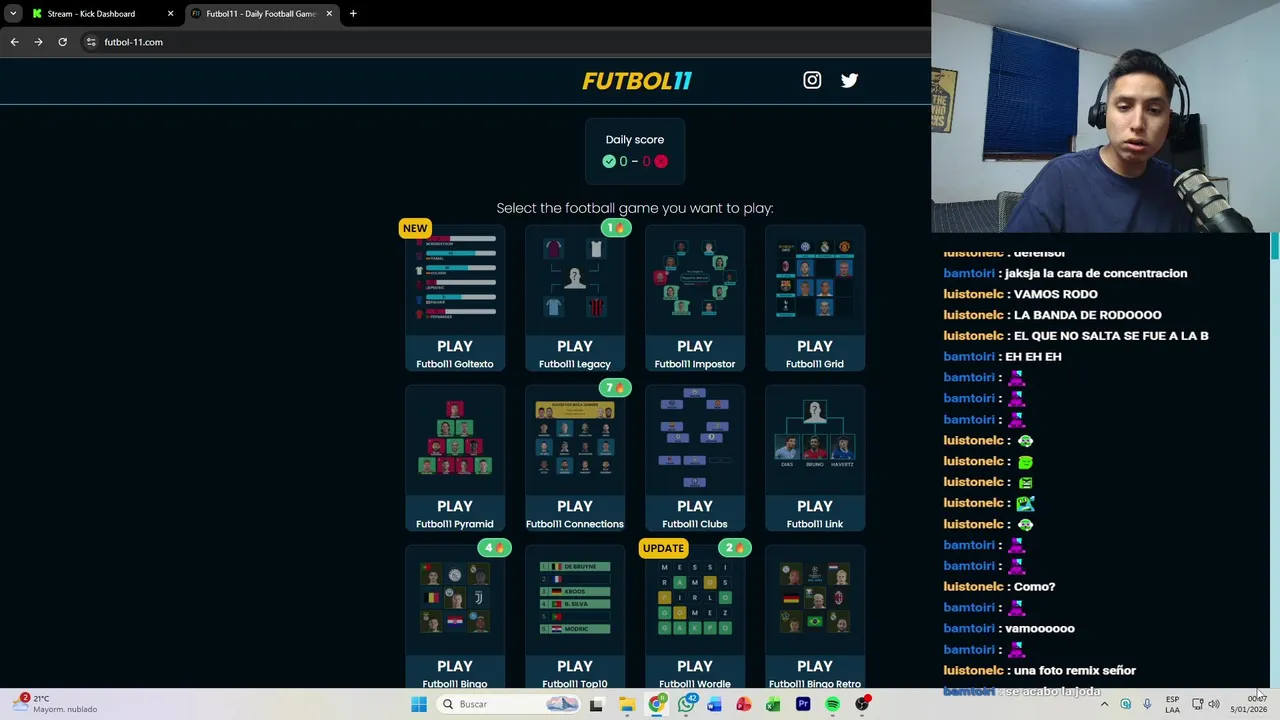Image resolution: width=1280 pixels, height=720 pixels.
Task: Open the Connections game preview thumbnail
Action: [575, 439]
